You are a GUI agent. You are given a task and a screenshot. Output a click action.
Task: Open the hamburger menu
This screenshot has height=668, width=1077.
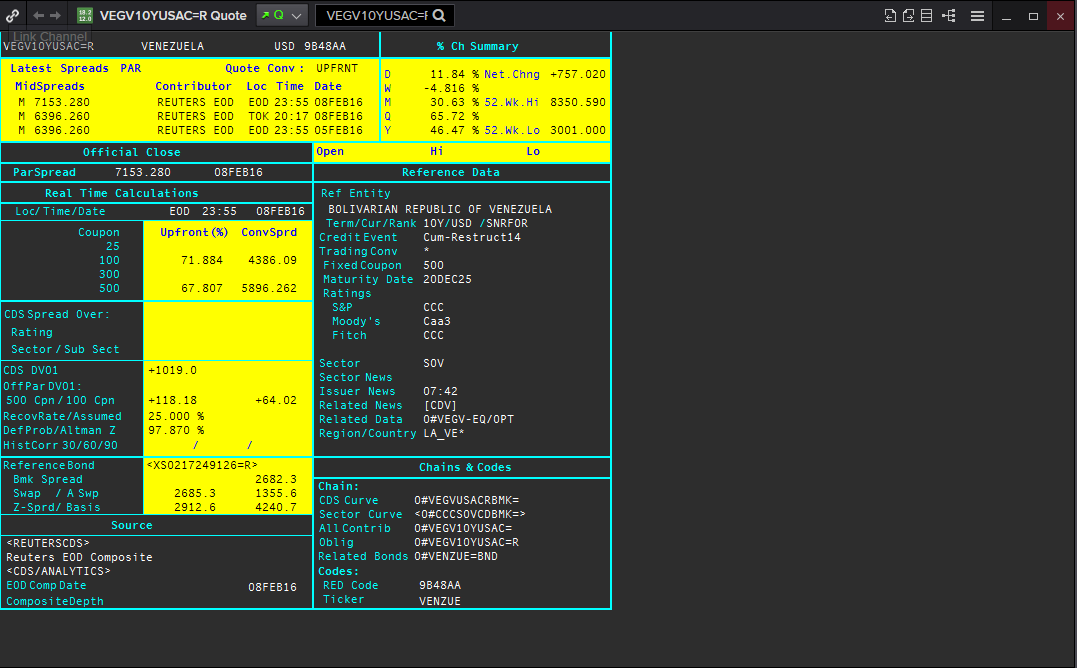point(977,16)
